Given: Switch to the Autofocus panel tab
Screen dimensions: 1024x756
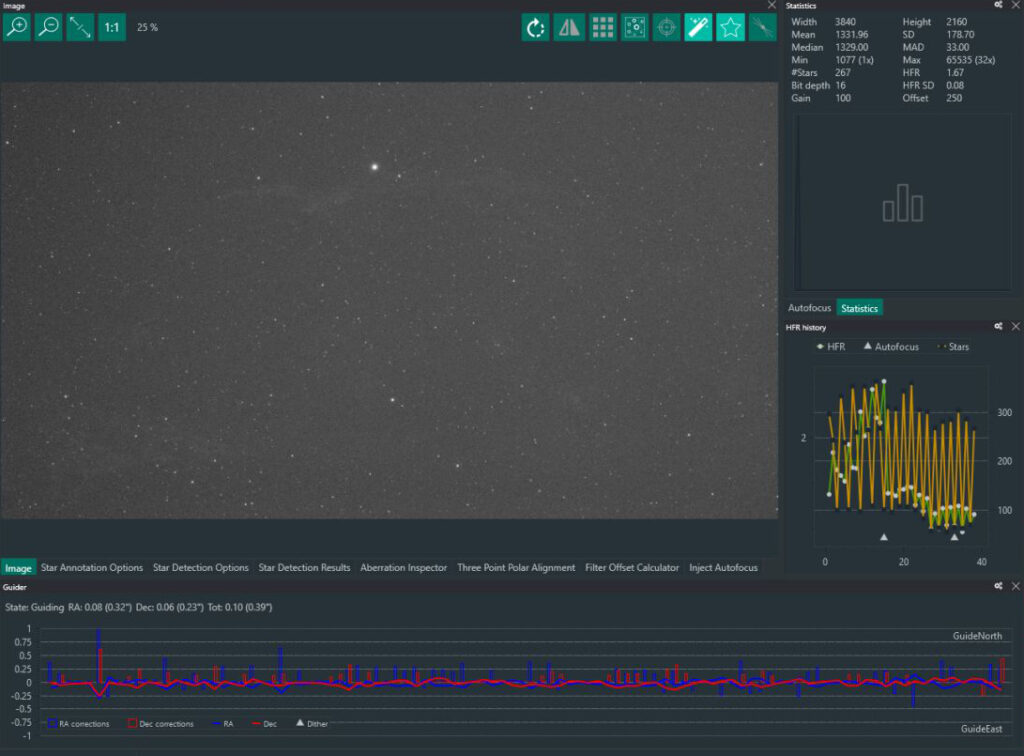Looking at the screenshot, I should tap(809, 308).
